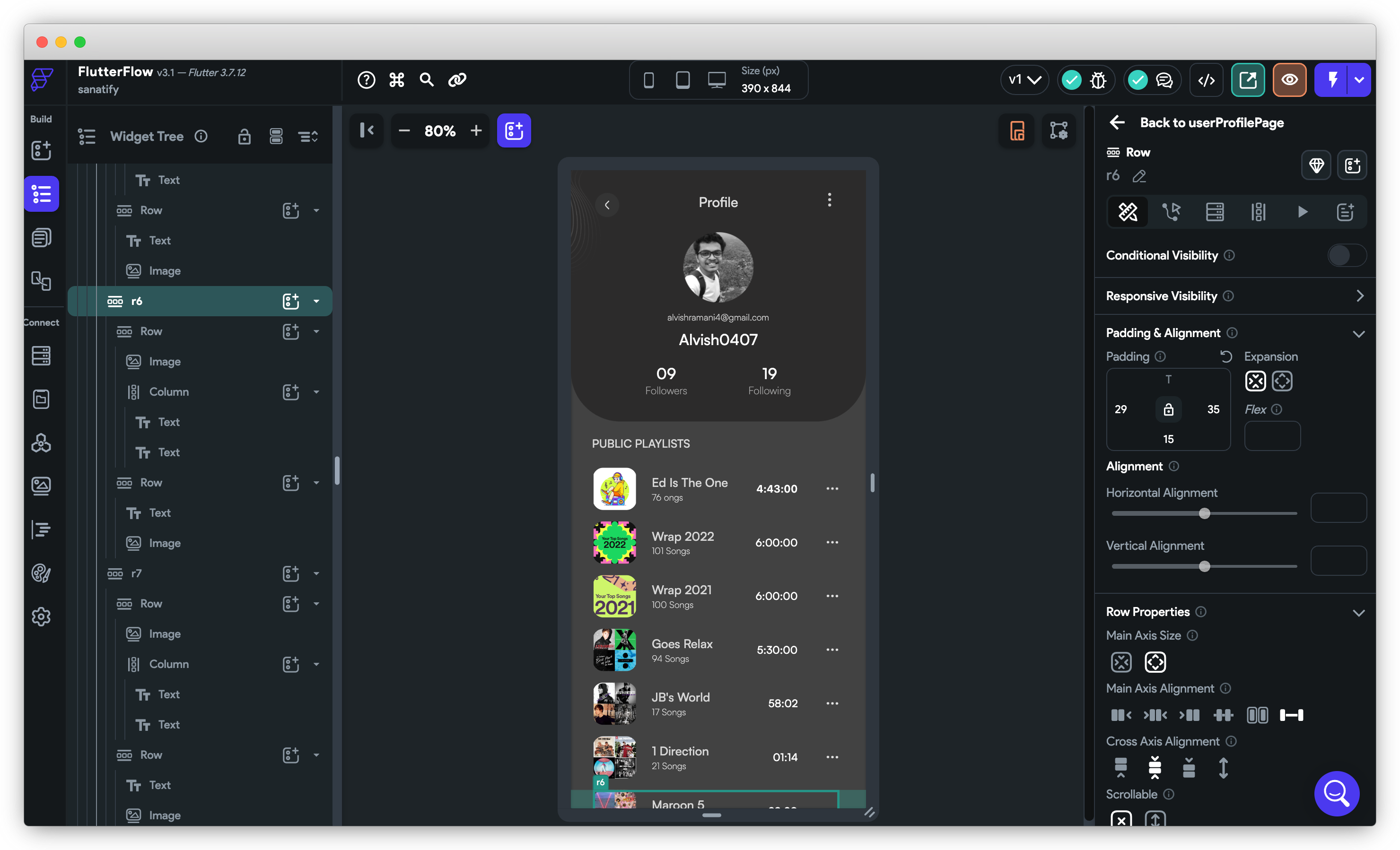The width and height of the screenshot is (1400, 850).
Task: Open Media Assets image icon in sidebar
Action: point(41,486)
